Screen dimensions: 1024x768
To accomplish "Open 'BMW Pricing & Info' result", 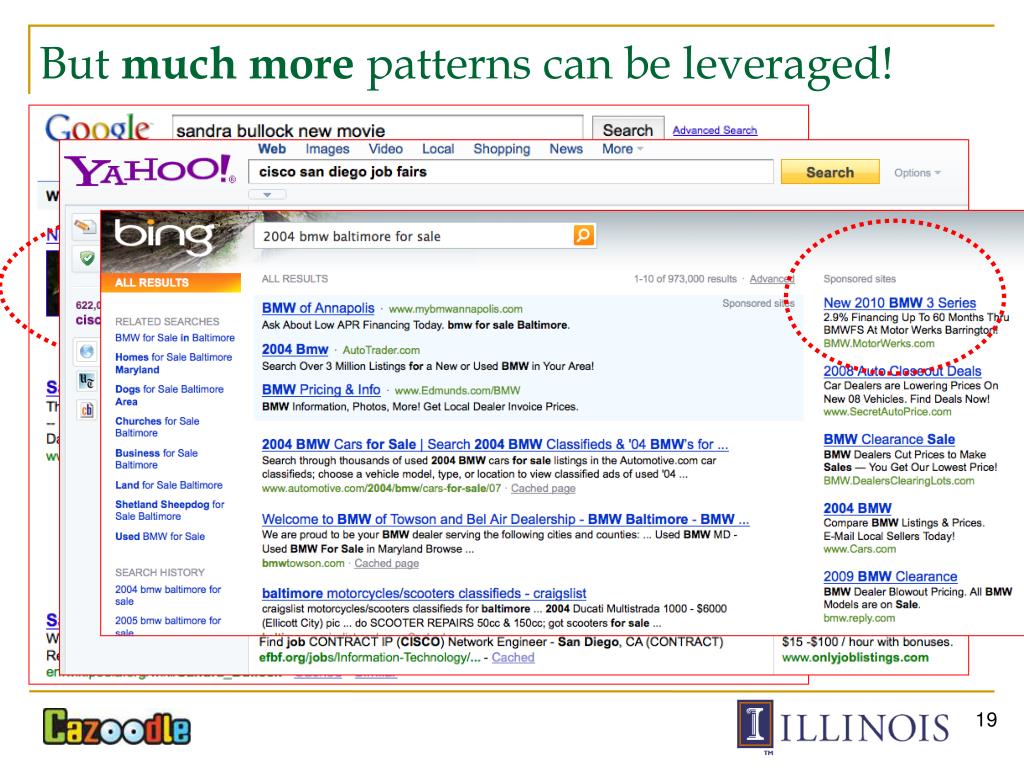I will pos(321,390).
